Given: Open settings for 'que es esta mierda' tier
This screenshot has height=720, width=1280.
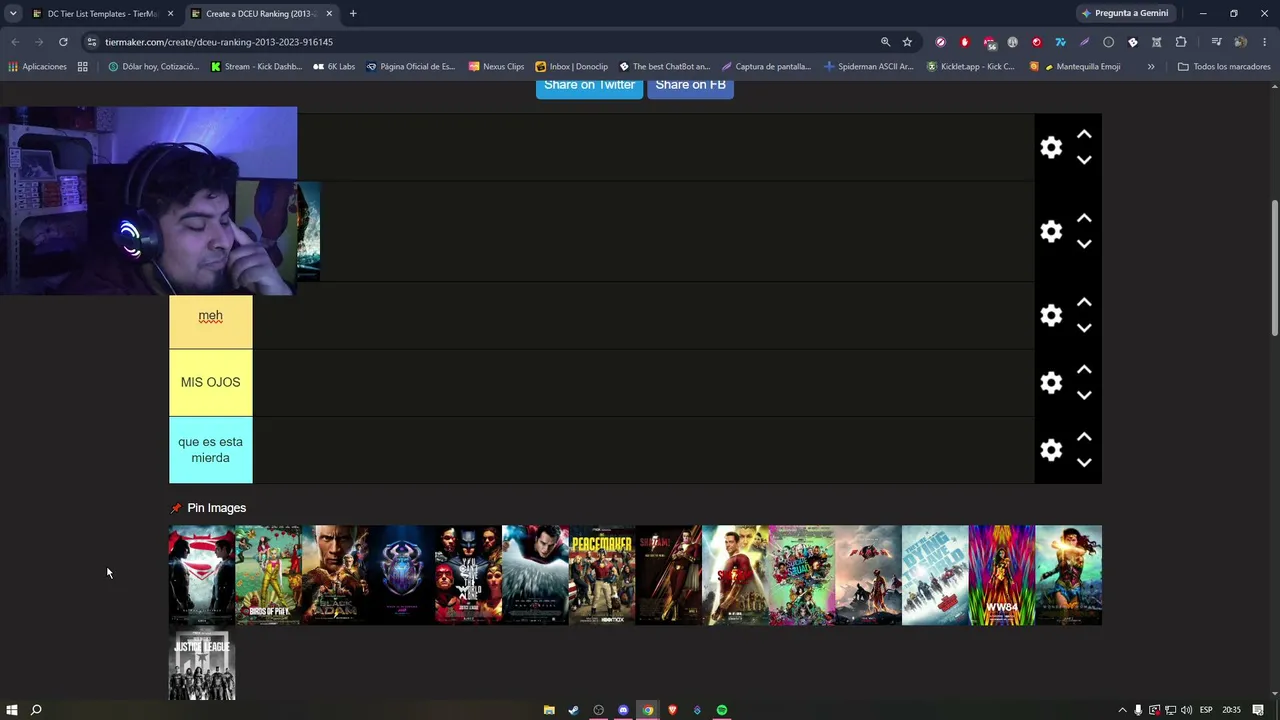Looking at the screenshot, I should 1051,450.
